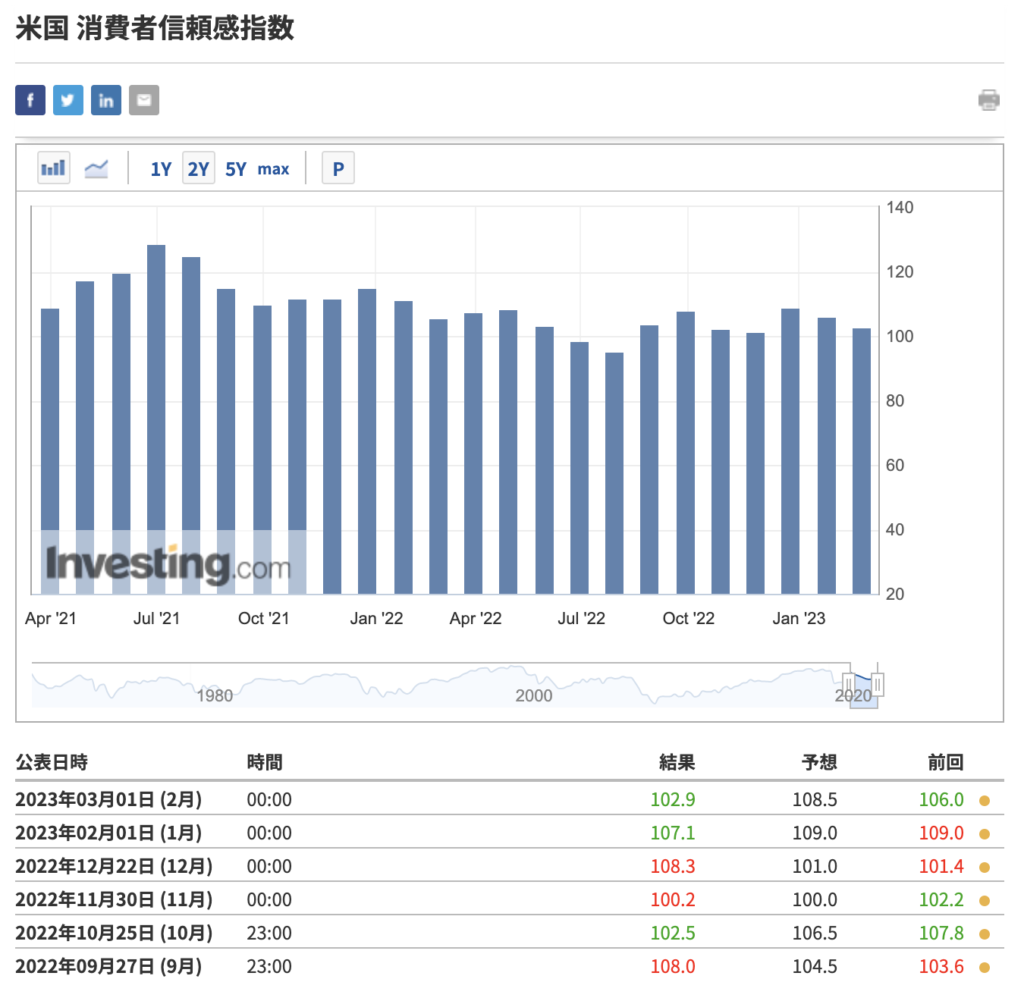
Task: Click the result value 102.5
Action: pos(673,932)
